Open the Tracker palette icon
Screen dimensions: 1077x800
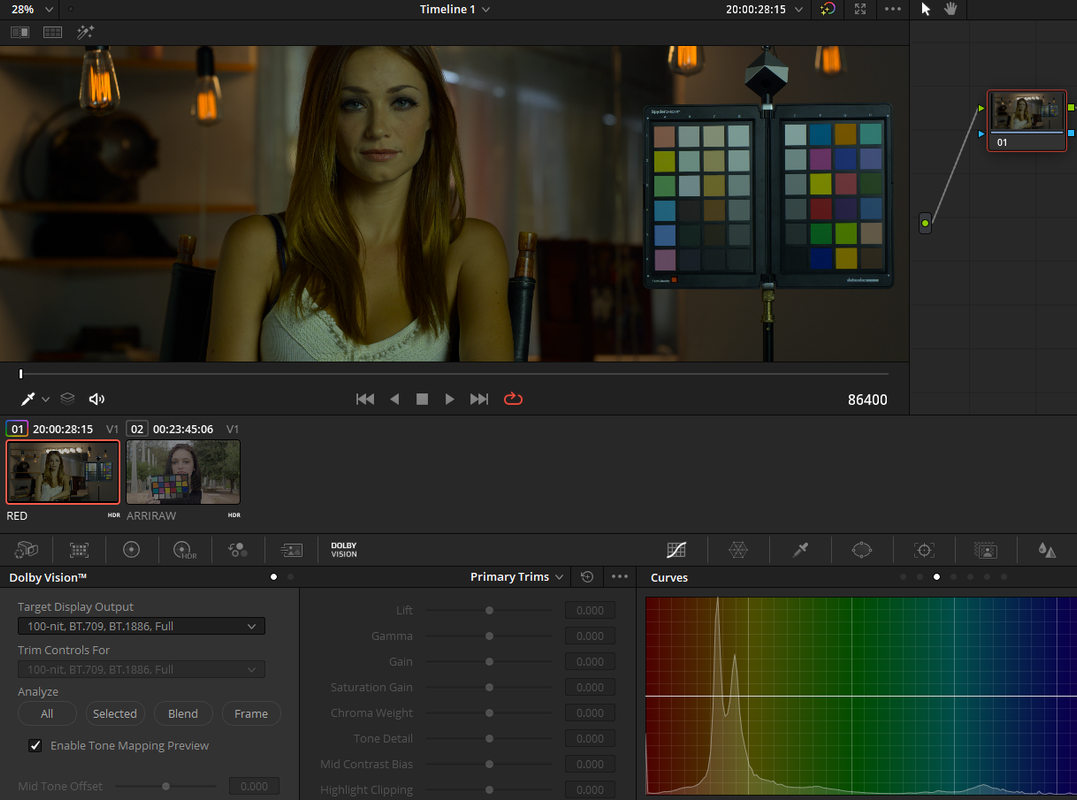(924, 550)
